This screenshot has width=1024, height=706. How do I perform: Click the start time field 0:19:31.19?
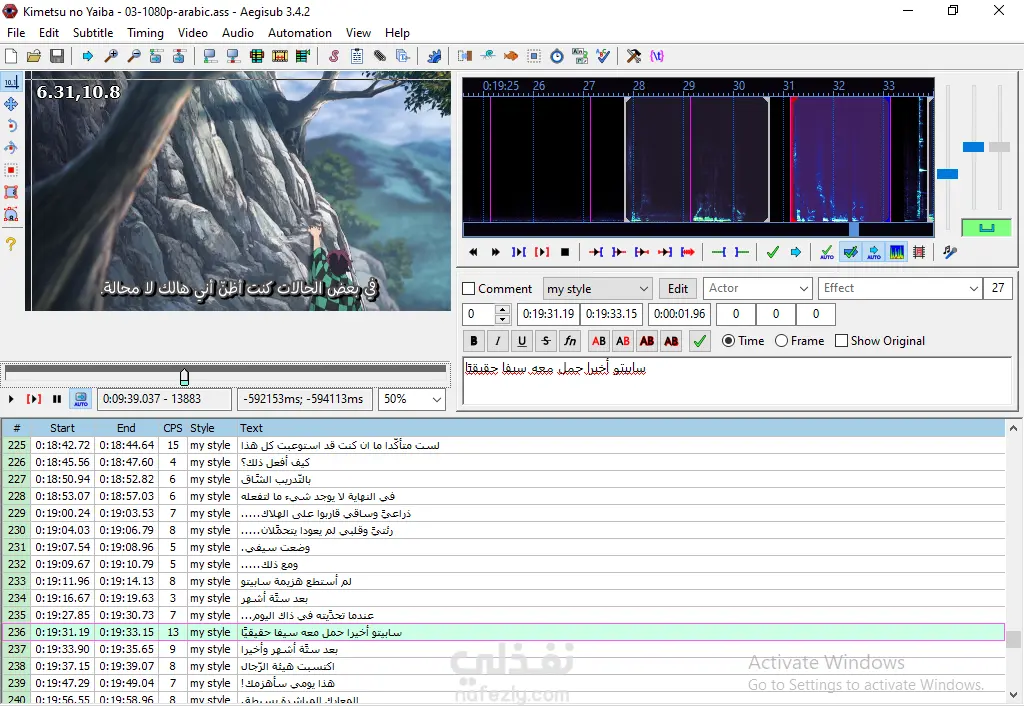coord(548,314)
